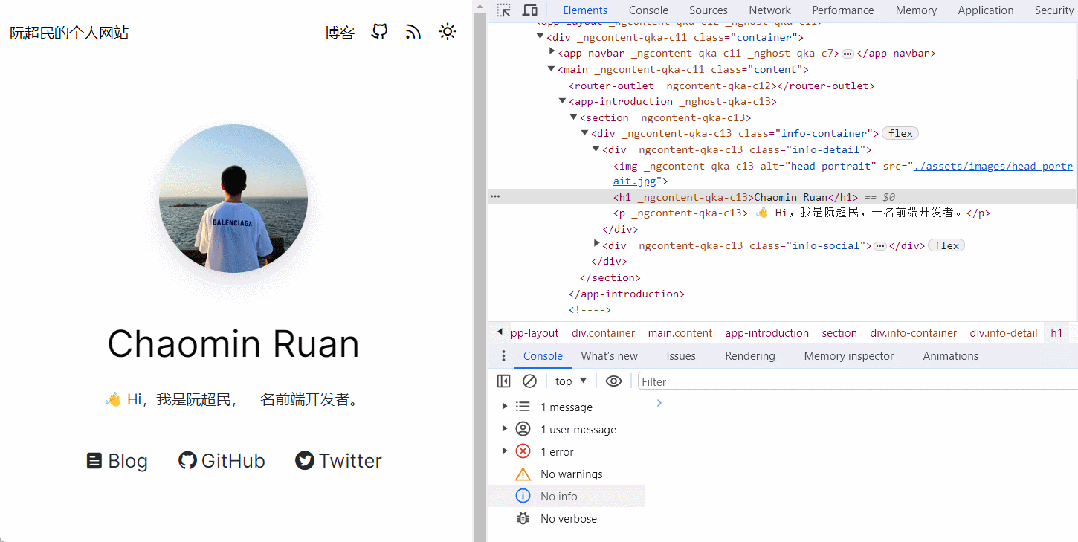Select the router-outlet node

pyautogui.click(x=721, y=85)
